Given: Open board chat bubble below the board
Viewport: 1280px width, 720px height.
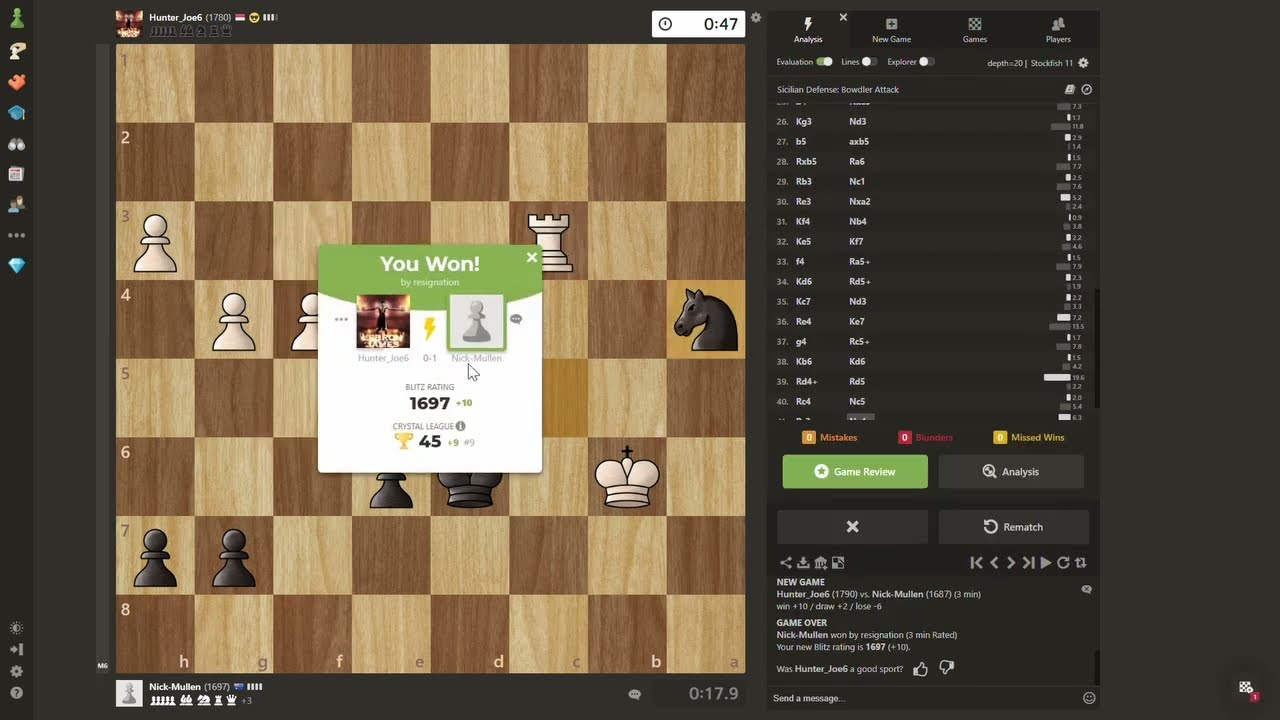Looking at the screenshot, I should click(634, 694).
